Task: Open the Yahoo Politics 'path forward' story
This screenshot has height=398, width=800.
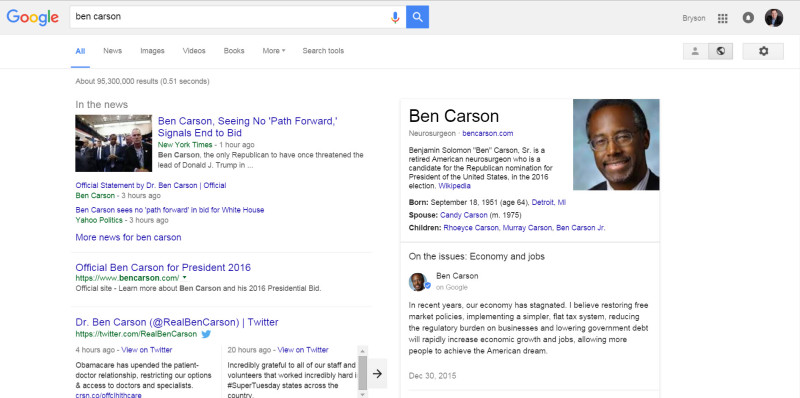Action: [x=169, y=210]
